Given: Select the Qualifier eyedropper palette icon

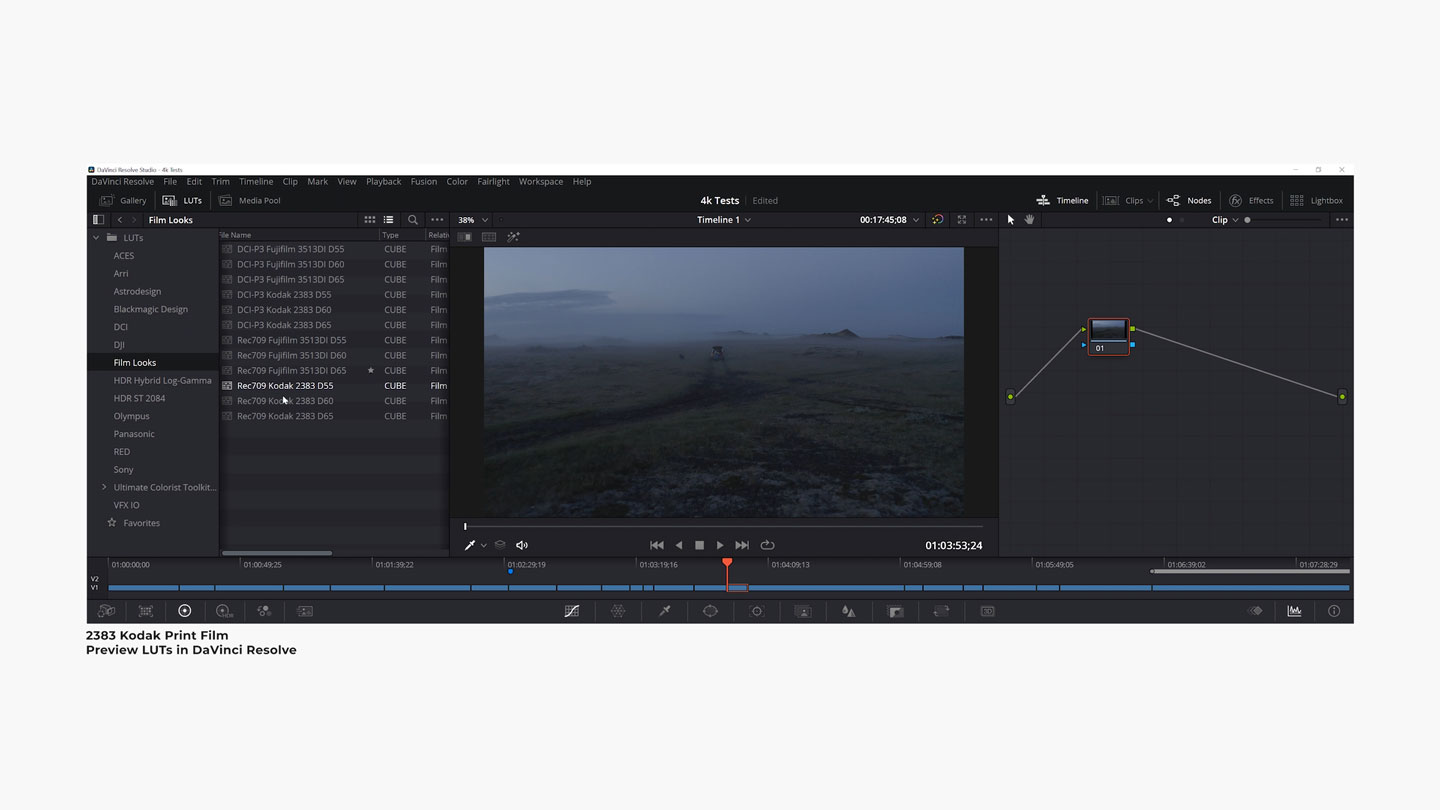Looking at the screenshot, I should pyautogui.click(x=664, y=611).
